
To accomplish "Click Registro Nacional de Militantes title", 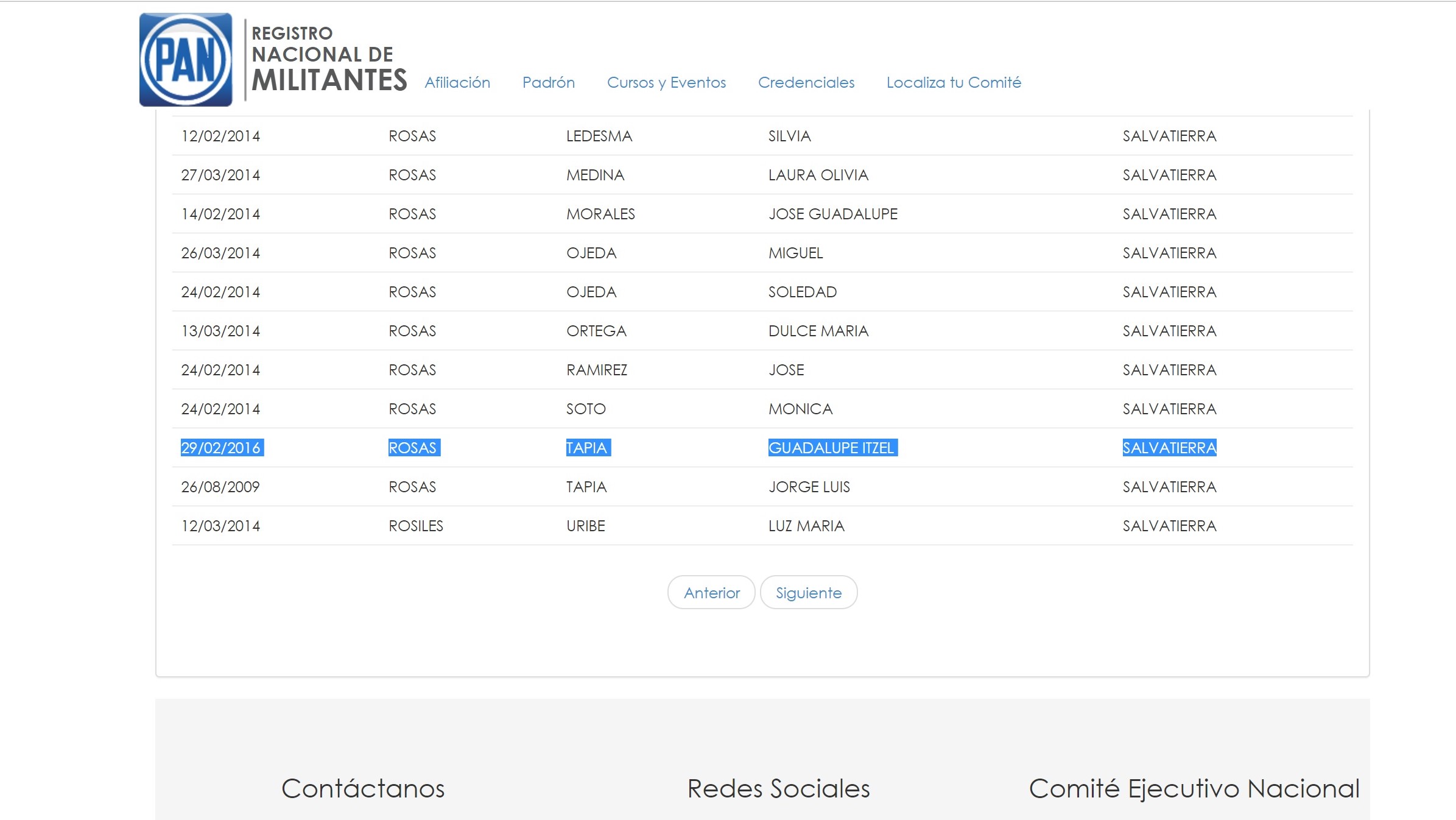I will (329, 60).
